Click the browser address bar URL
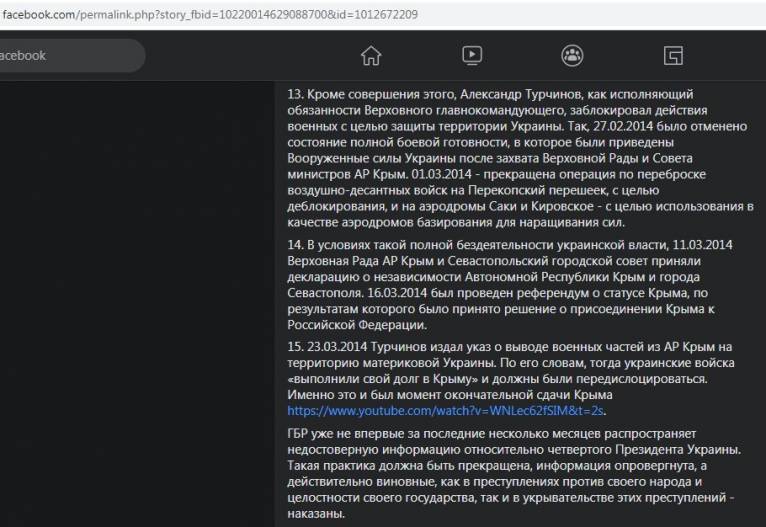Viewport: 766px width, 527px height. tap(210, 15)
